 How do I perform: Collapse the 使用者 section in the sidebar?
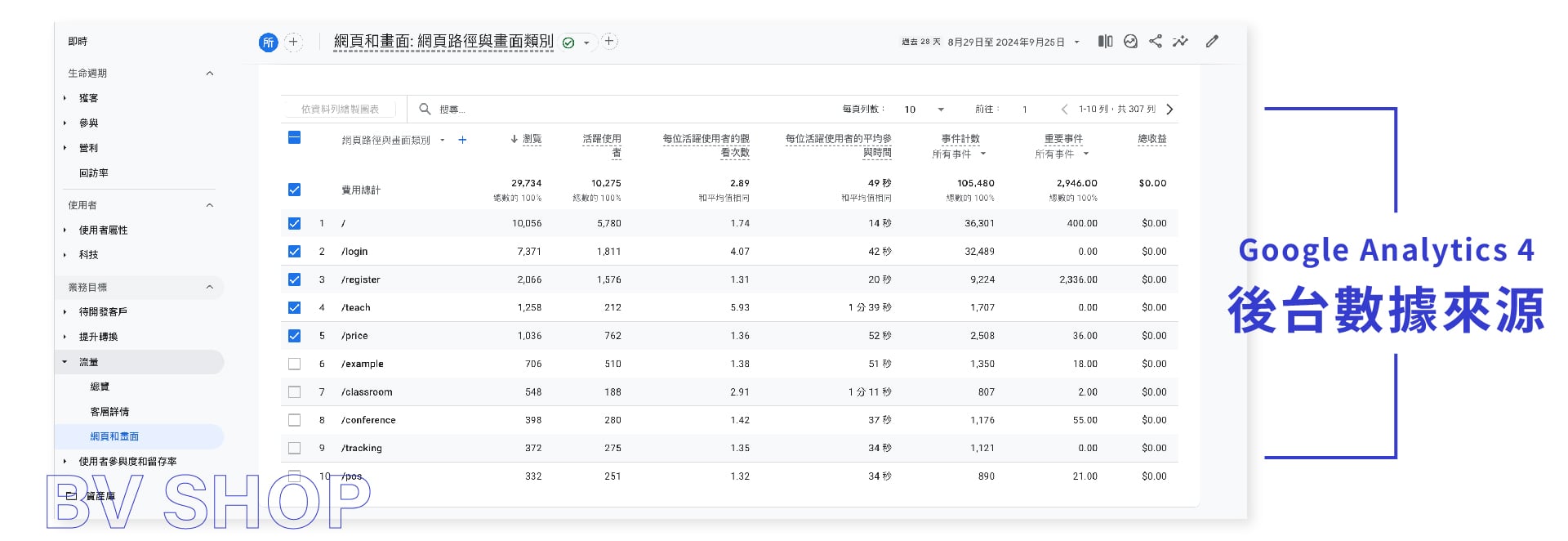[210, 205]
